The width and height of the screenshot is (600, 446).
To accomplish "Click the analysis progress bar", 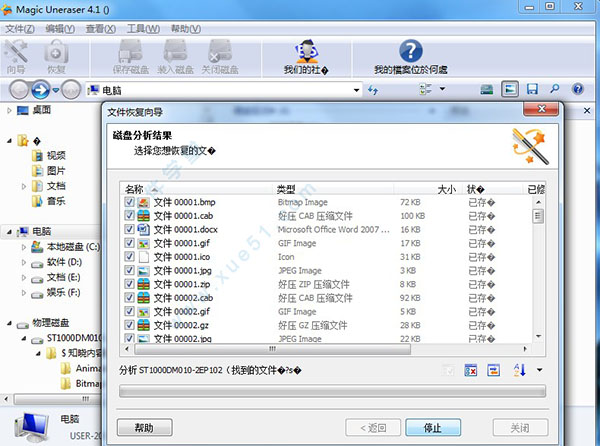I will click(x=332, y=391).
